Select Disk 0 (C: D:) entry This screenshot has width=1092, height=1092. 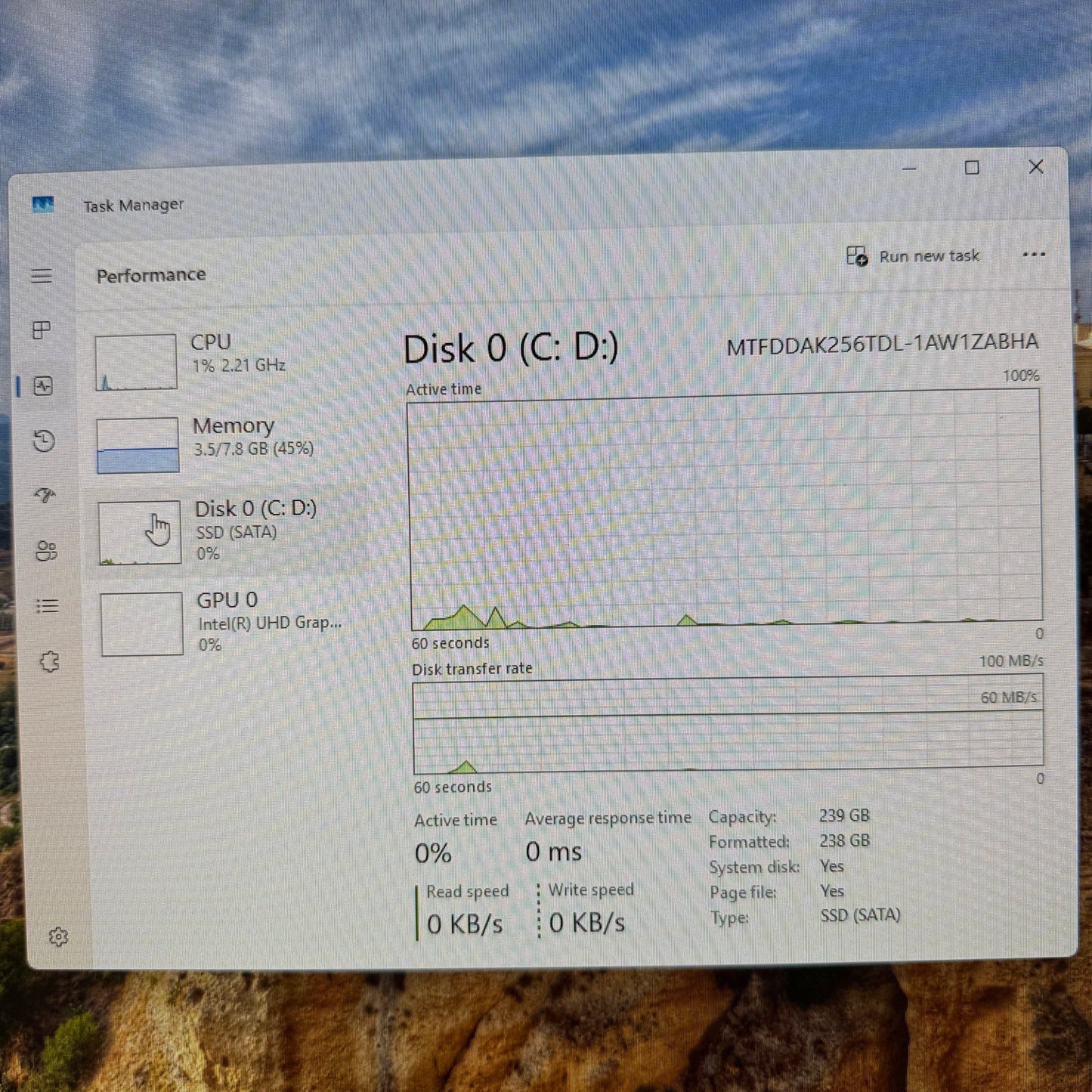[x=227, y=531]
